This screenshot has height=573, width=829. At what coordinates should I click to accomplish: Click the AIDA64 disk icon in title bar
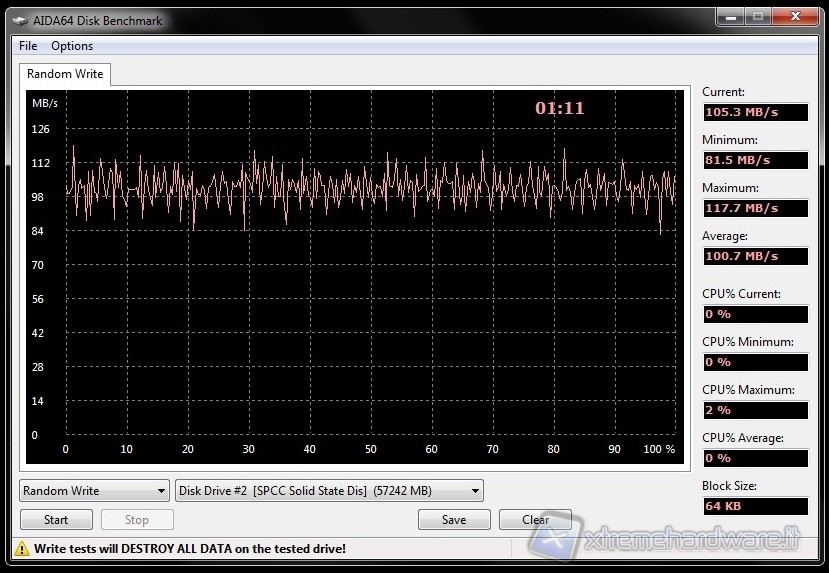[20, 21]
